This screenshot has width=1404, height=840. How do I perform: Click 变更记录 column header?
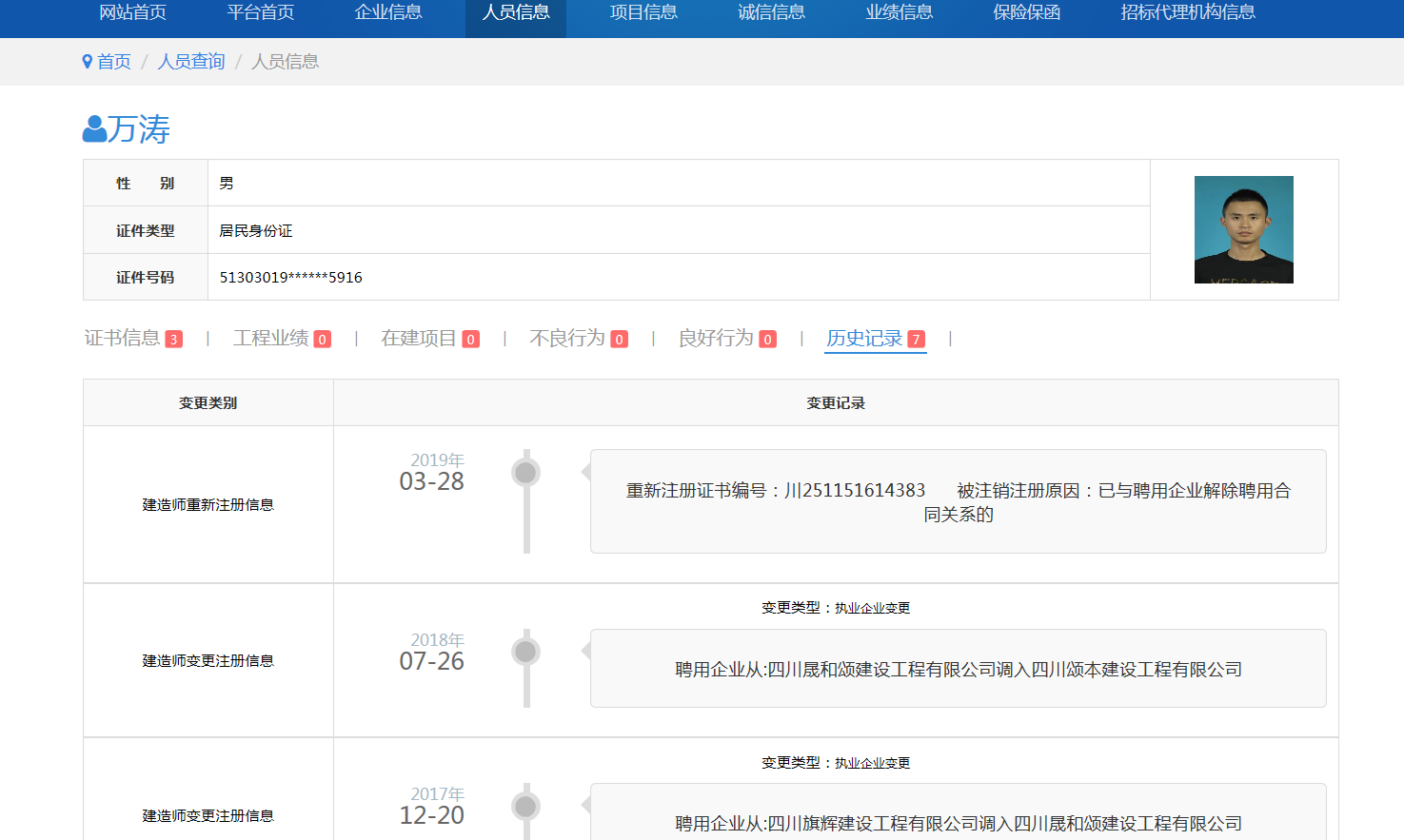pos(836,403)
